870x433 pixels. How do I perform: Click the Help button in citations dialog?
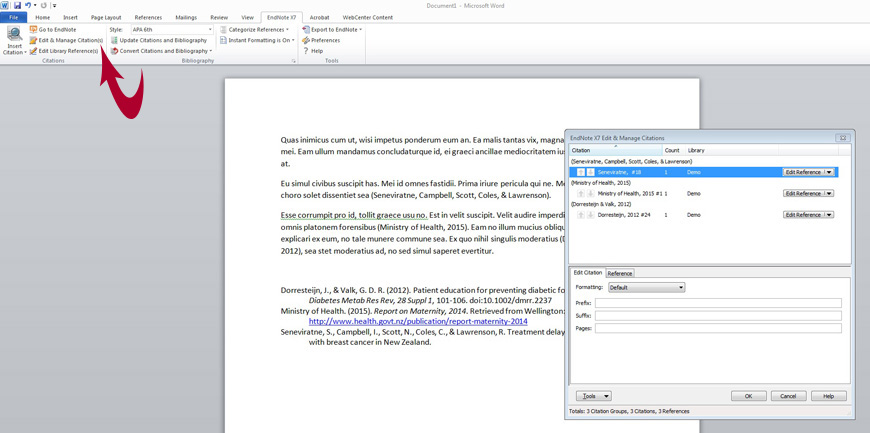(x=828, y=396)
